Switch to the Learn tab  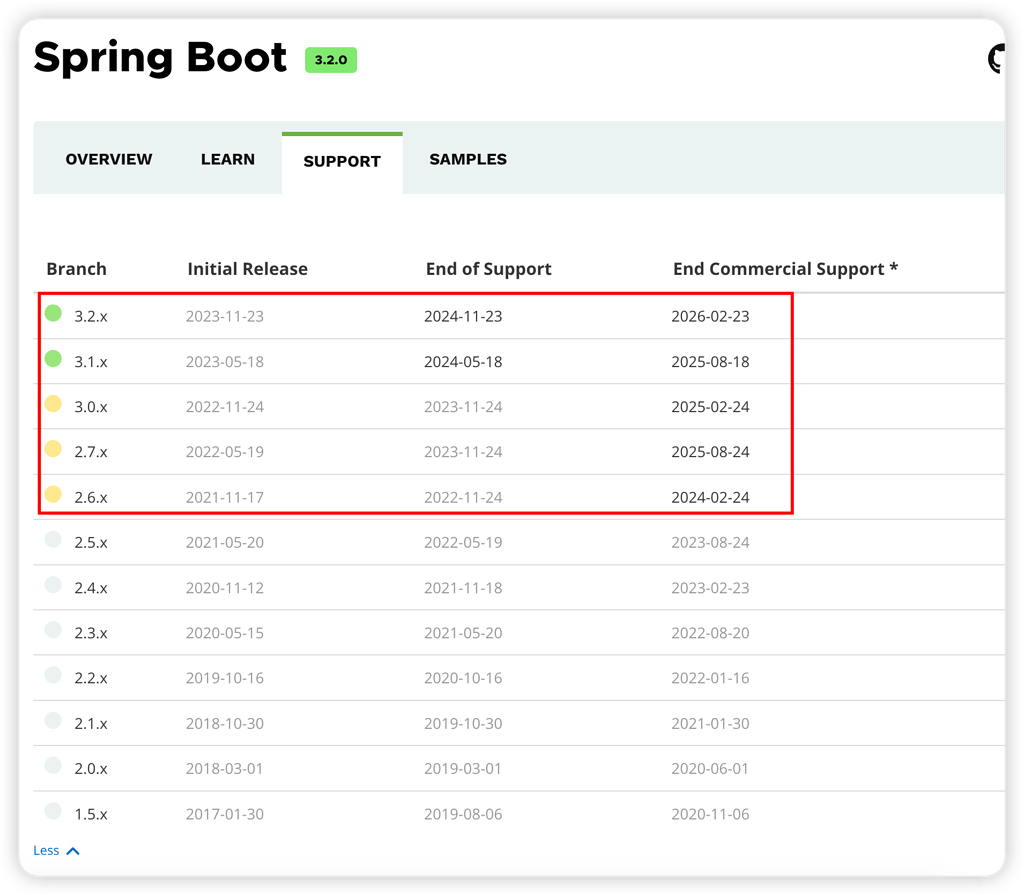[227, 158]
